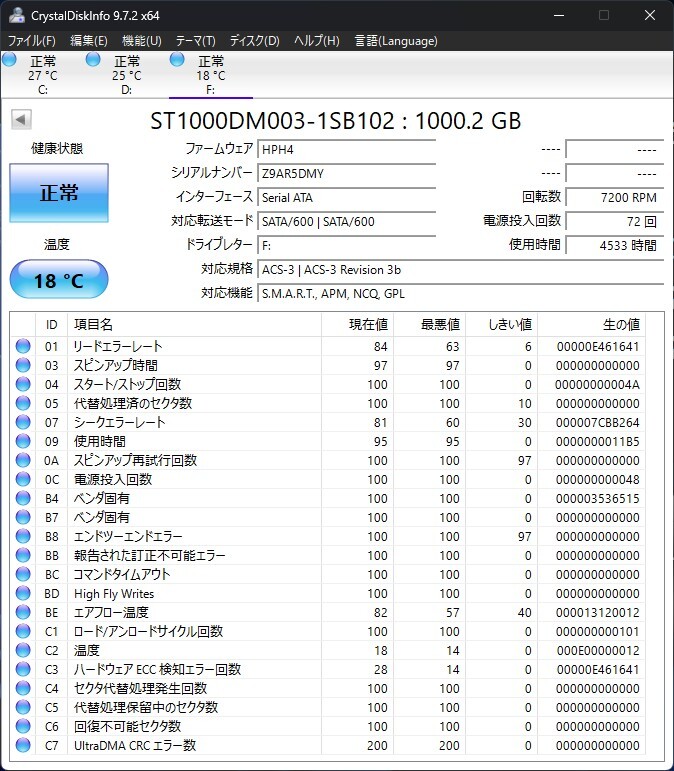Click the 対応機能 field S.M.A.R.T., APM, NCQ, GPL
The width and height of the screenshot is (674, 771).
click(461, 294)
